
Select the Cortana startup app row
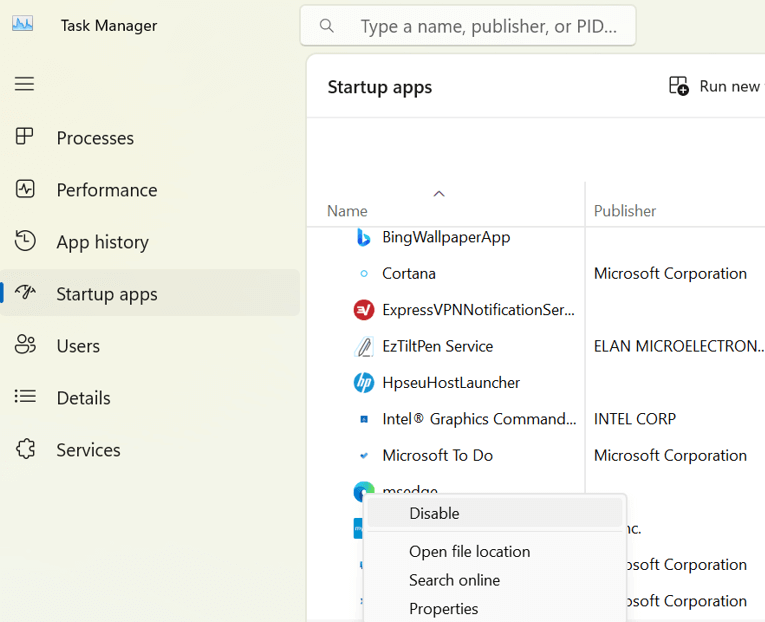coord(409,273)
